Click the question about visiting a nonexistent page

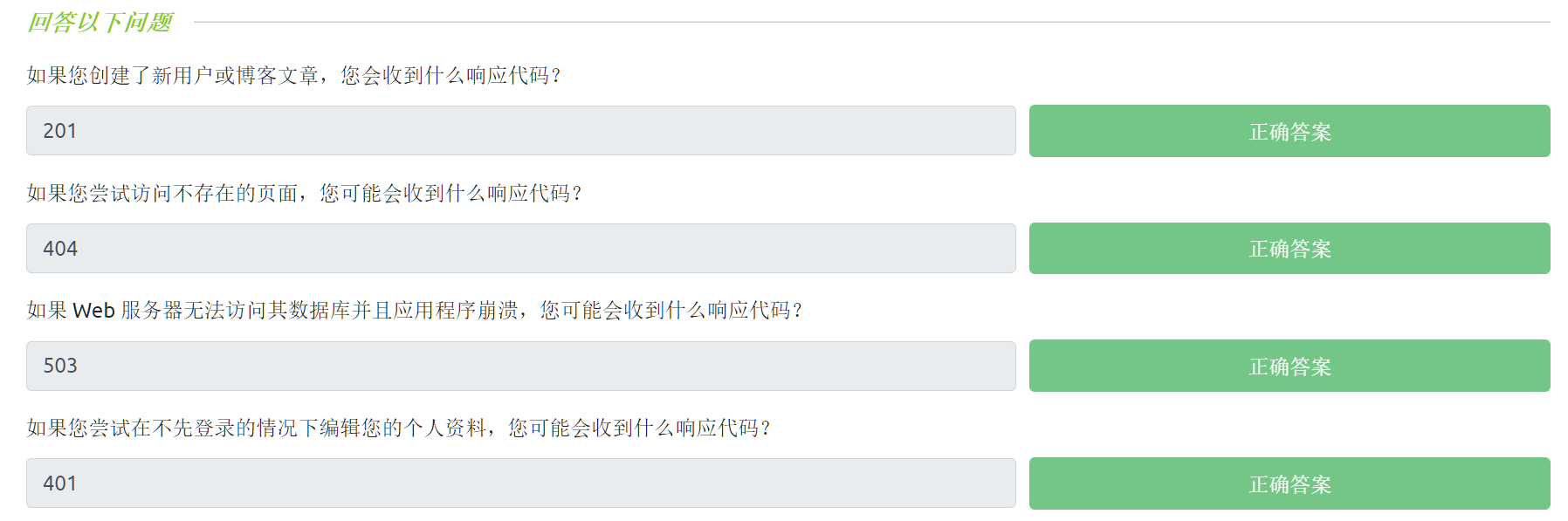point(304,193)
